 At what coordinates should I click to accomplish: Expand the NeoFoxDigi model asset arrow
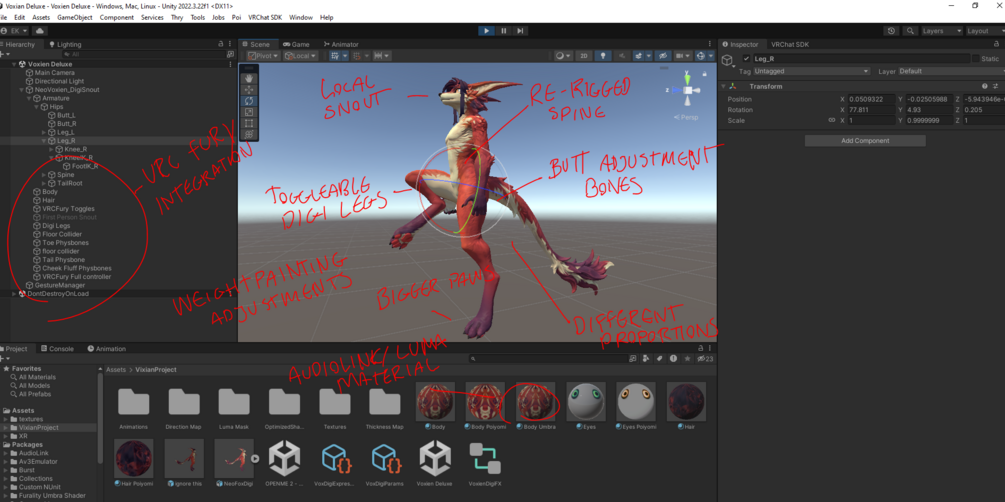pyautogui.click(x=255, y=458)
